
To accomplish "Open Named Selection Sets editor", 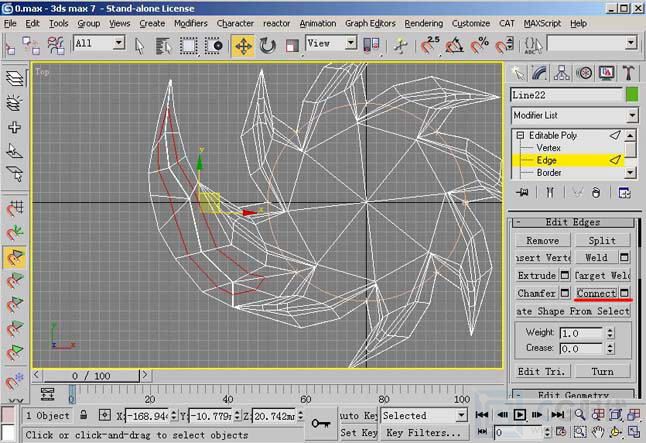I will tap(532, 45).
